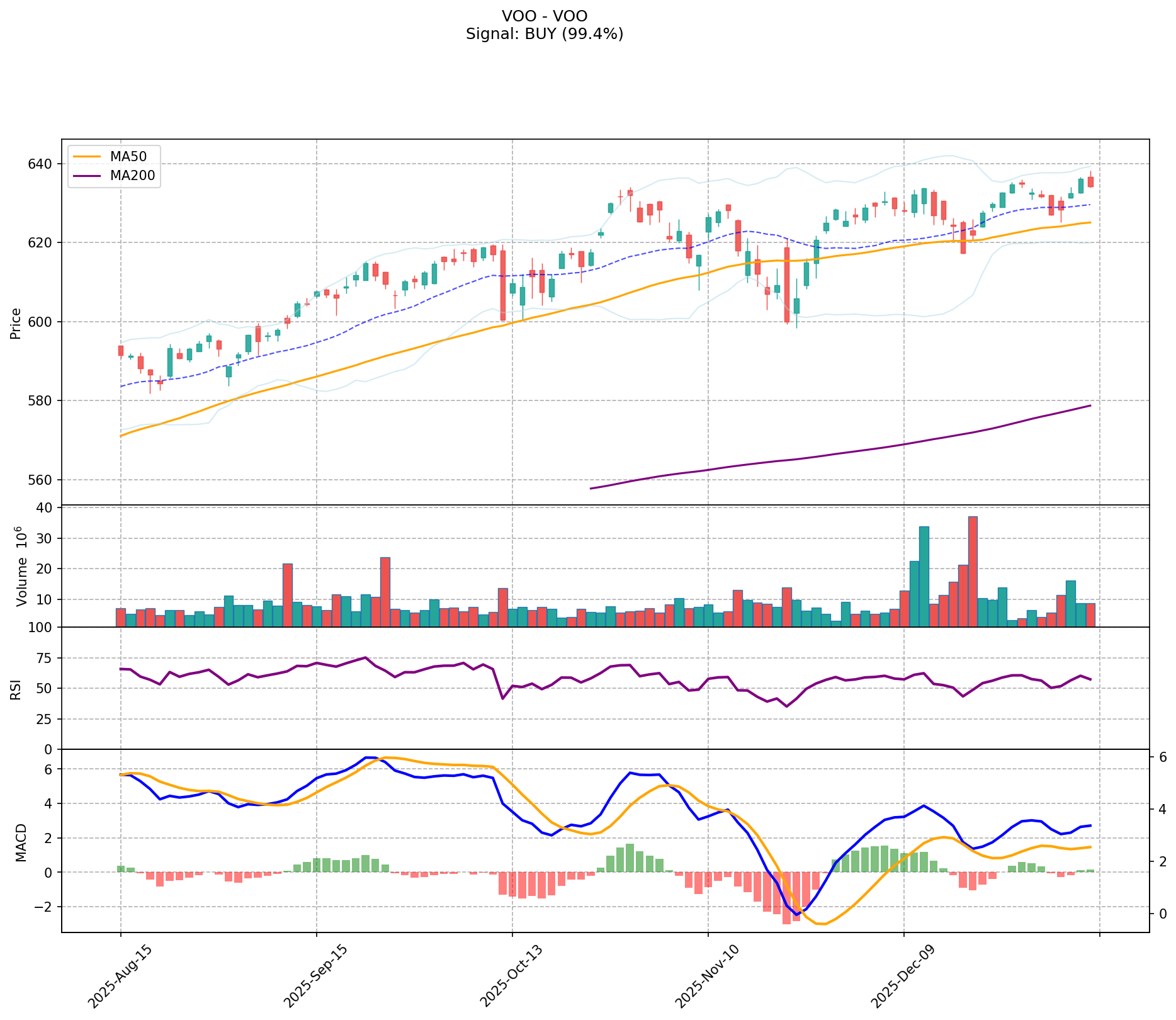Click the Price y-axis label
Image resolution: width=1176 pixels, height=1020 pixels.
tap(16, 323)
